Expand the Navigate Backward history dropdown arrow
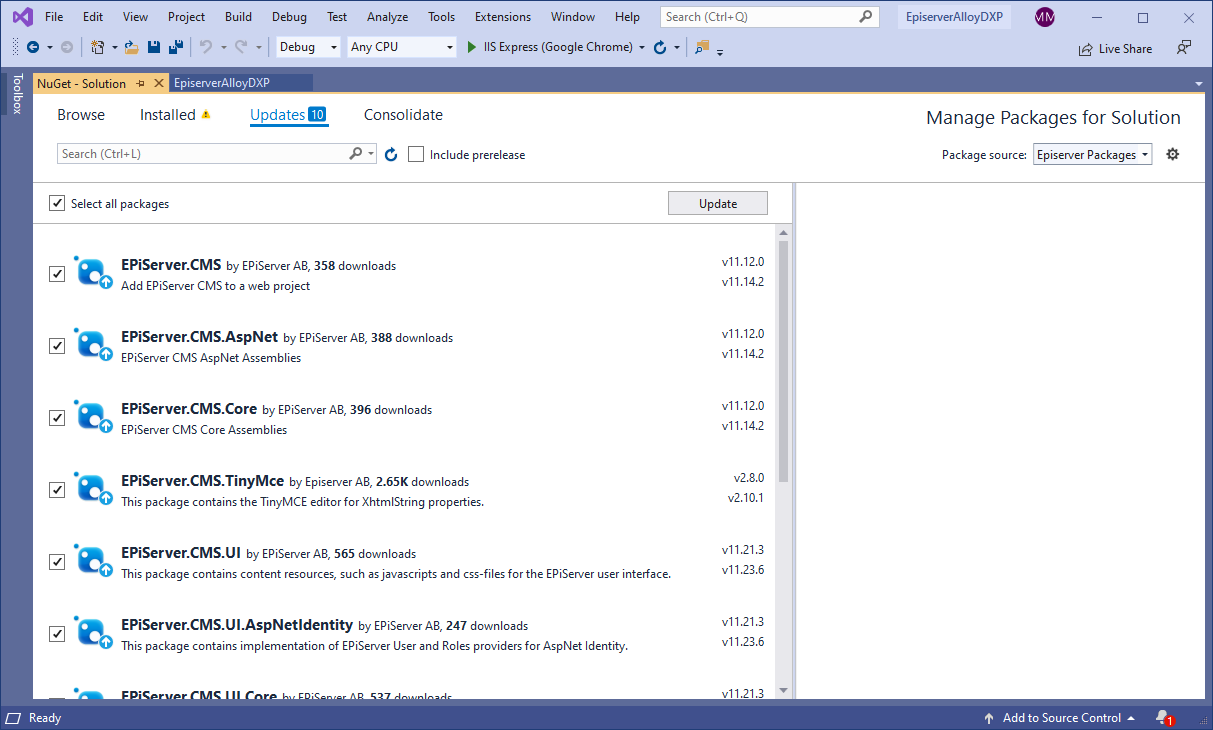Image resolution: width=1213 pixels, height=730 pixels. click(49, 47)
